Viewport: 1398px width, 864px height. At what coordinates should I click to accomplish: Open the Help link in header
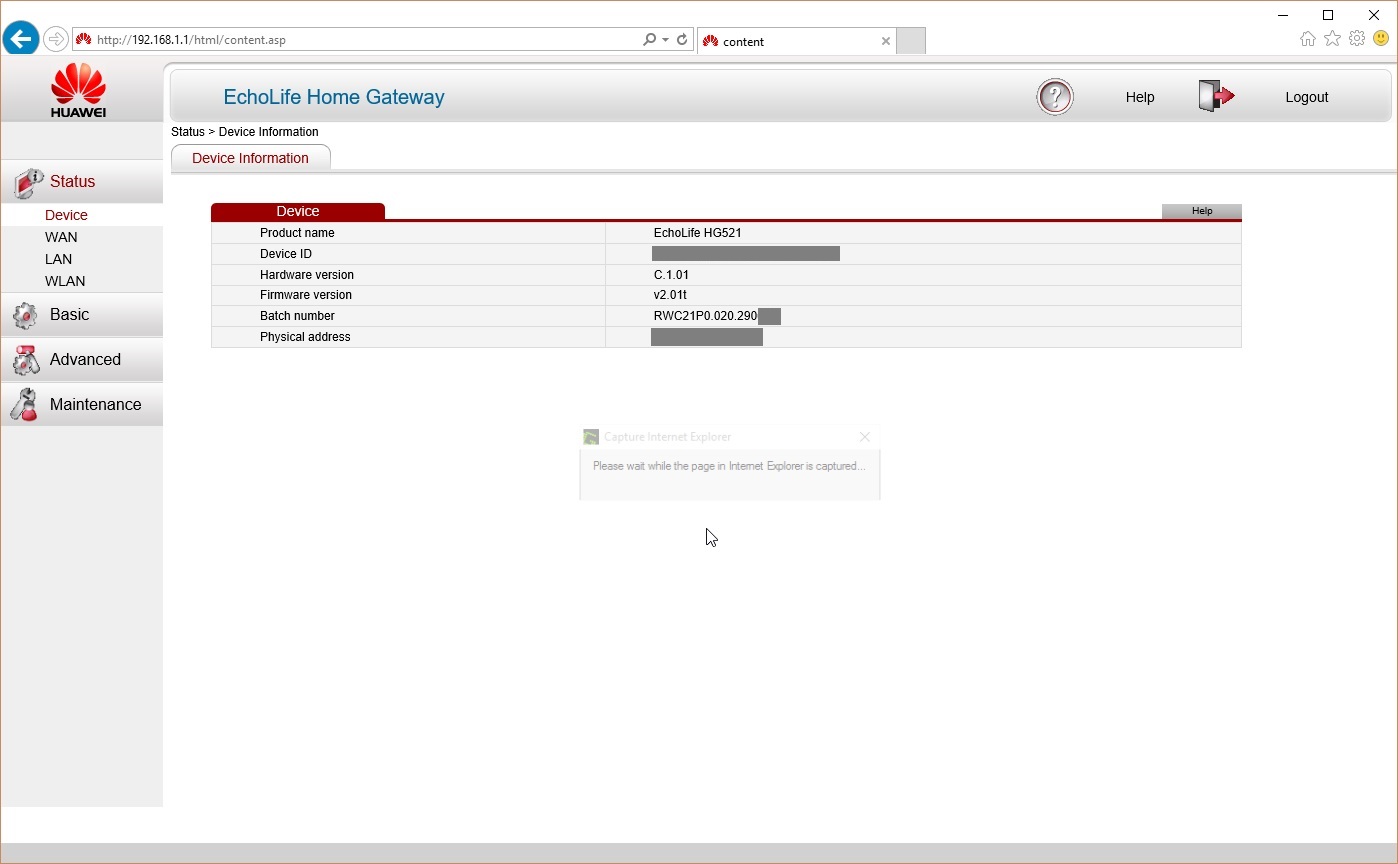1140,97
